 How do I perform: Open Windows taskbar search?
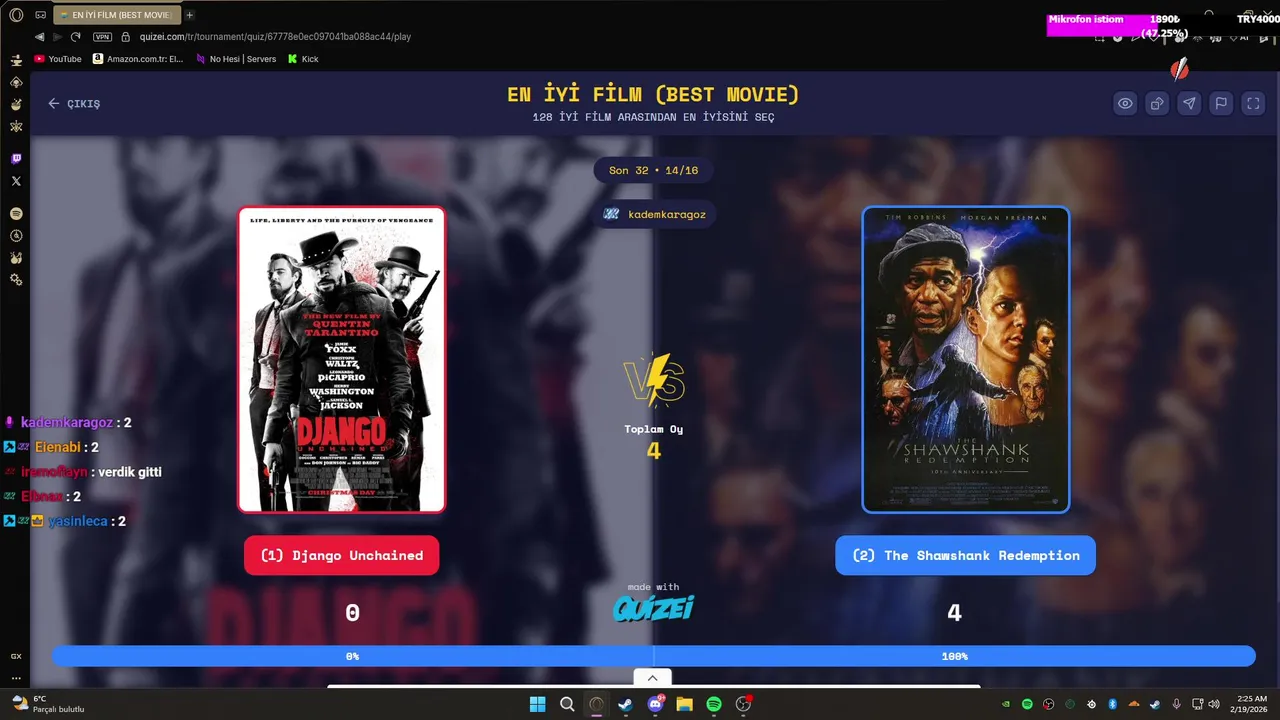[x=567, y=704]
